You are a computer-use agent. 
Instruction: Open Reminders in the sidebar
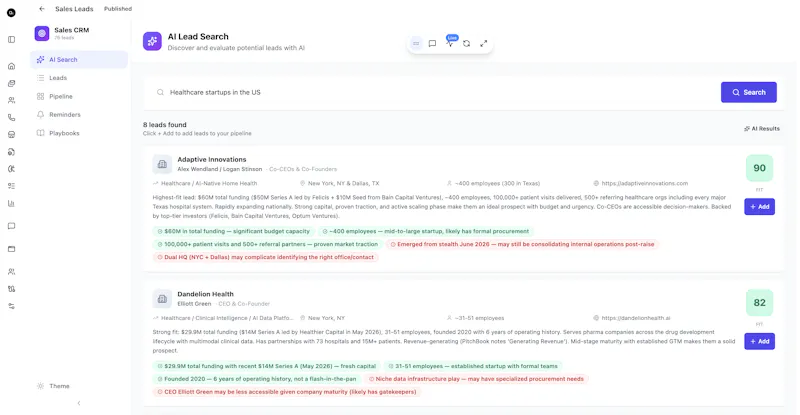click(79, 115)
